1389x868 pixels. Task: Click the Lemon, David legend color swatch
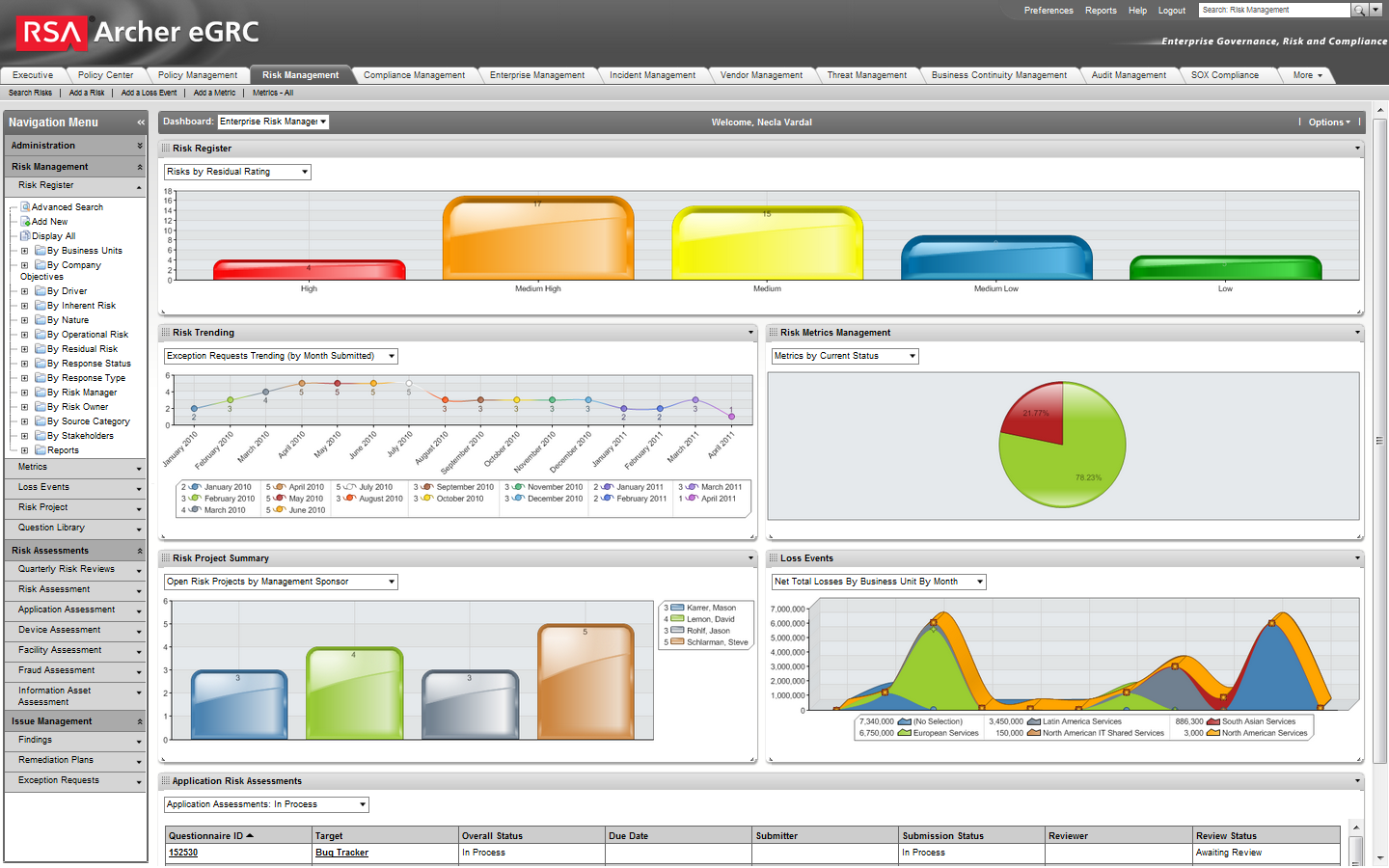(x=677, y=619)
